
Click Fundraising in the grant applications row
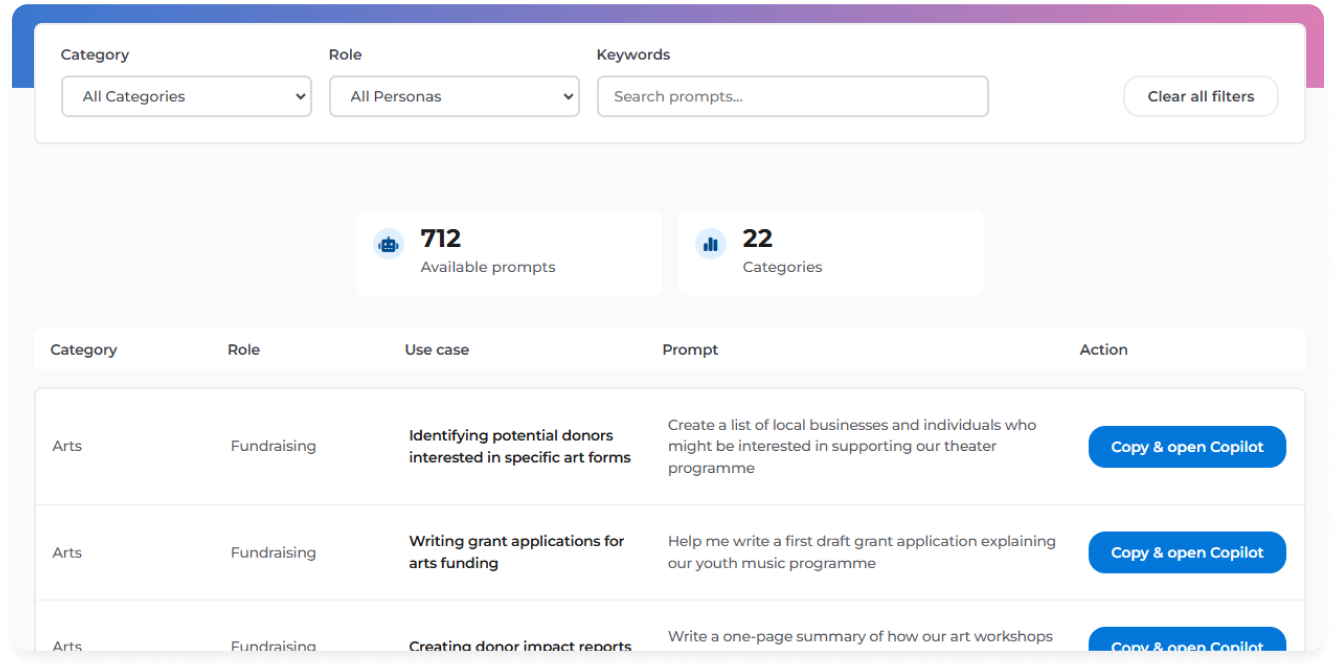(273, 552)
